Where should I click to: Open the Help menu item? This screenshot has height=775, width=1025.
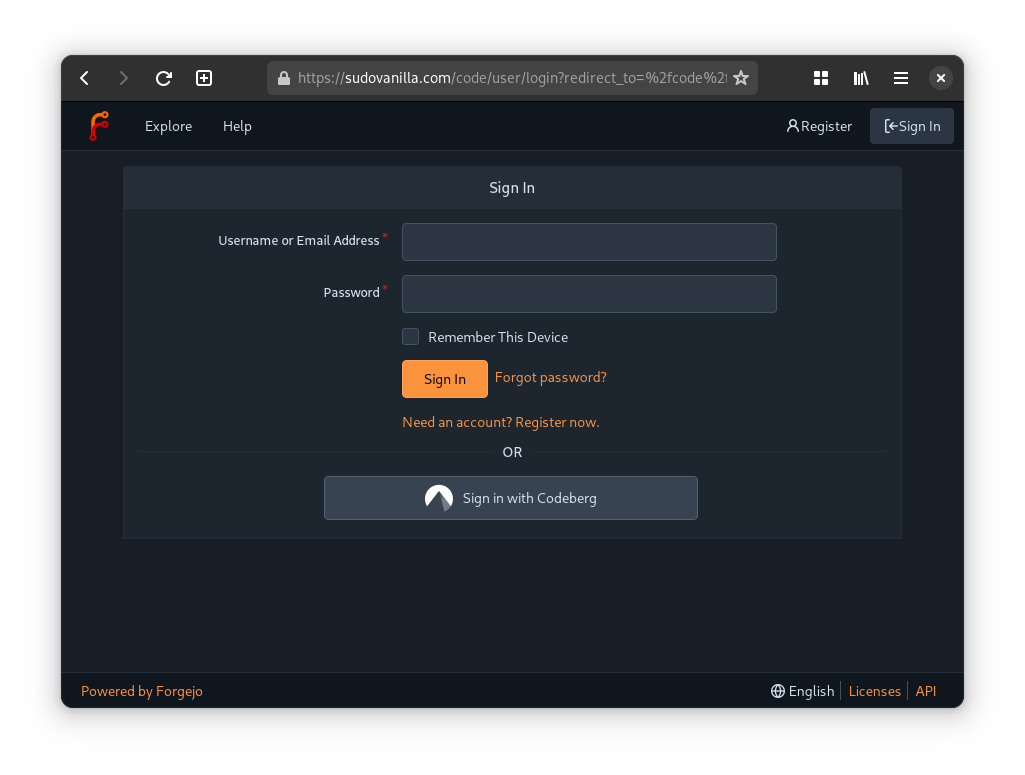point(237,126)
